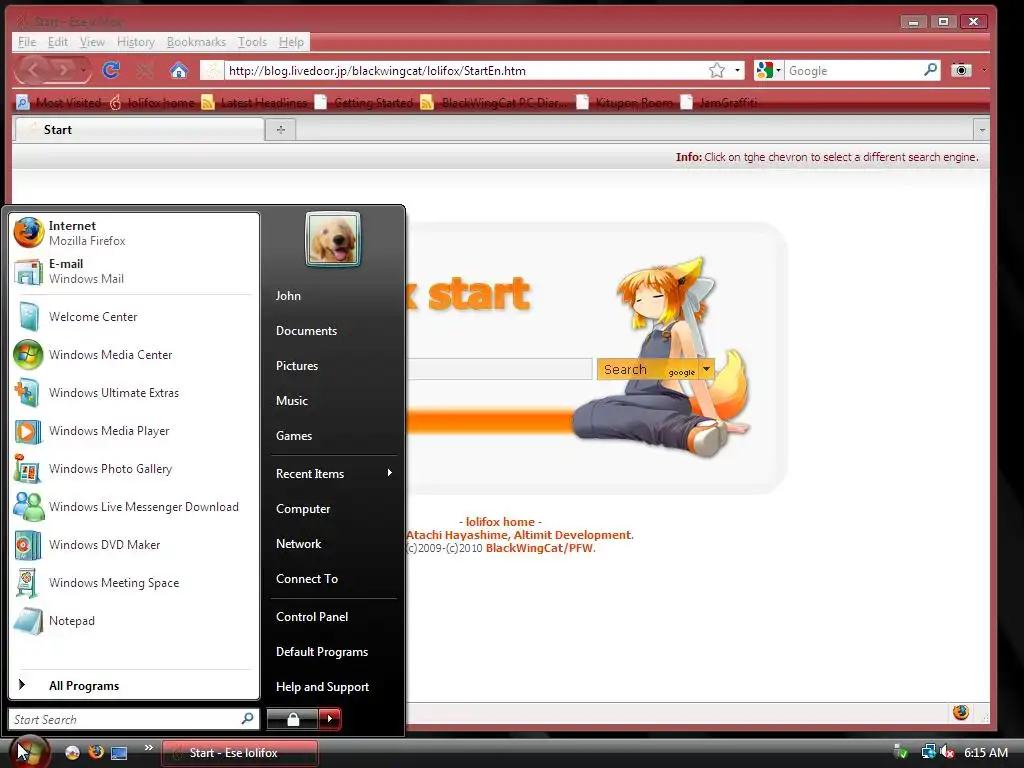Click Show Desktop quick launch icon

[119, 752]
